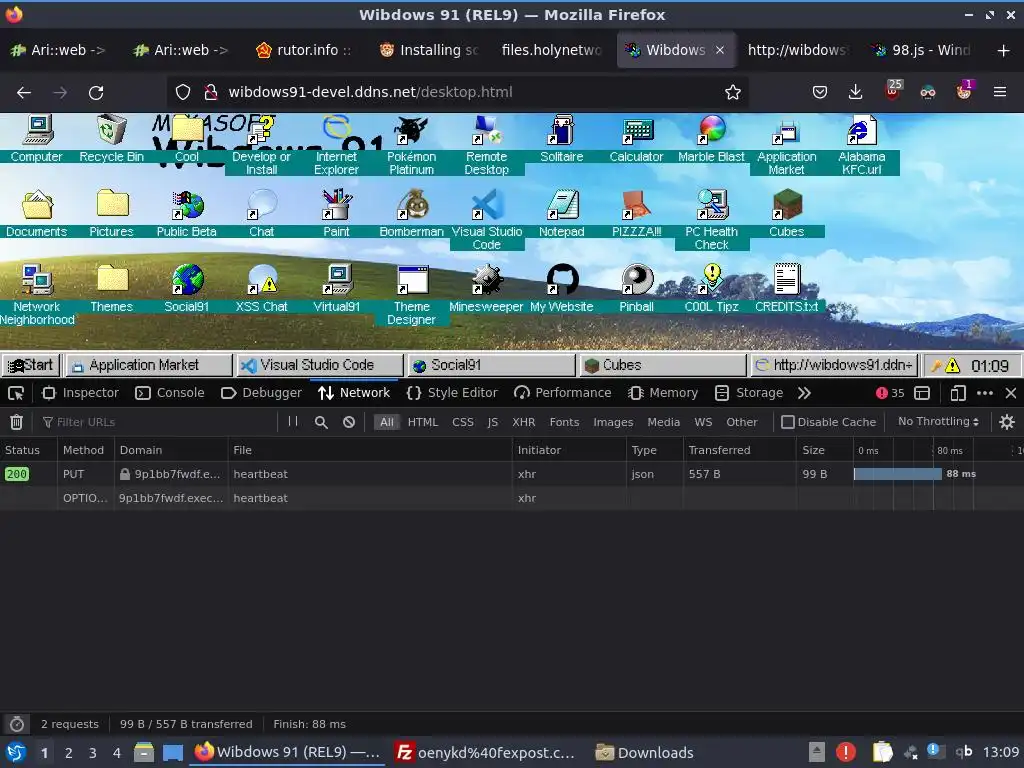Viewport: 1024px width, 768px height.
Task: Open network settings gear menu
Action: click(1006, 423)
